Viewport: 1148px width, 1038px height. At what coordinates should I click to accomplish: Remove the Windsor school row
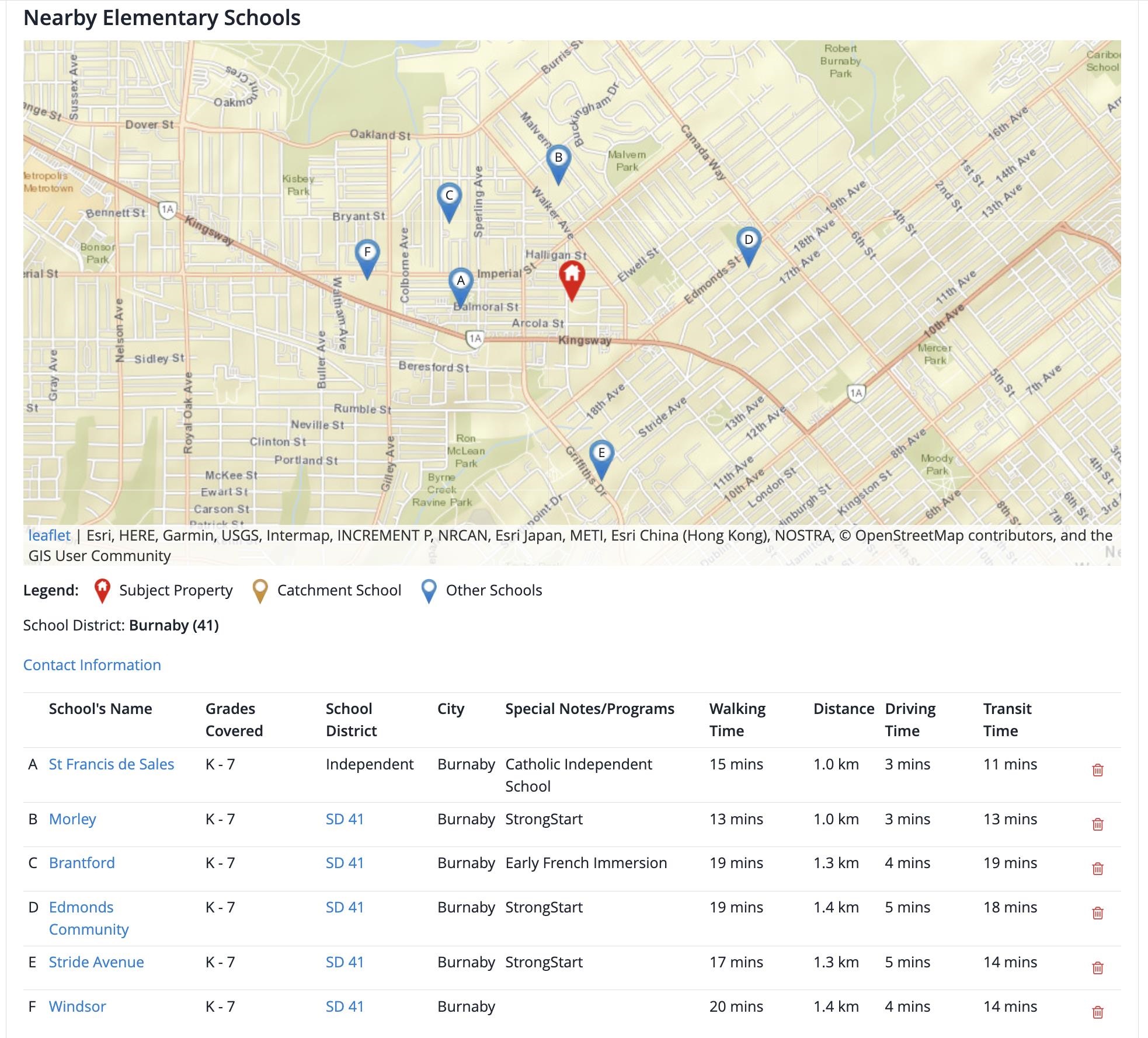(1097, 1012)
